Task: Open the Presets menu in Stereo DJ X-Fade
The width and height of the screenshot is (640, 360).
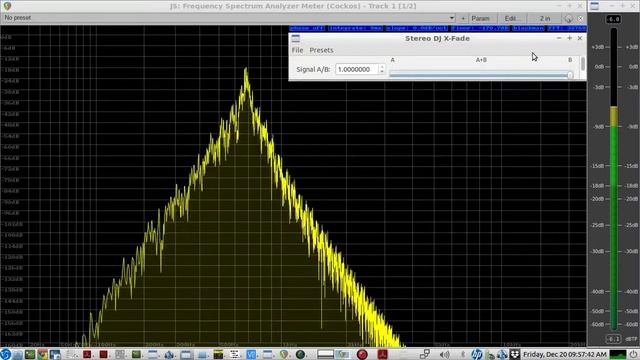Action: click(321, 50)
